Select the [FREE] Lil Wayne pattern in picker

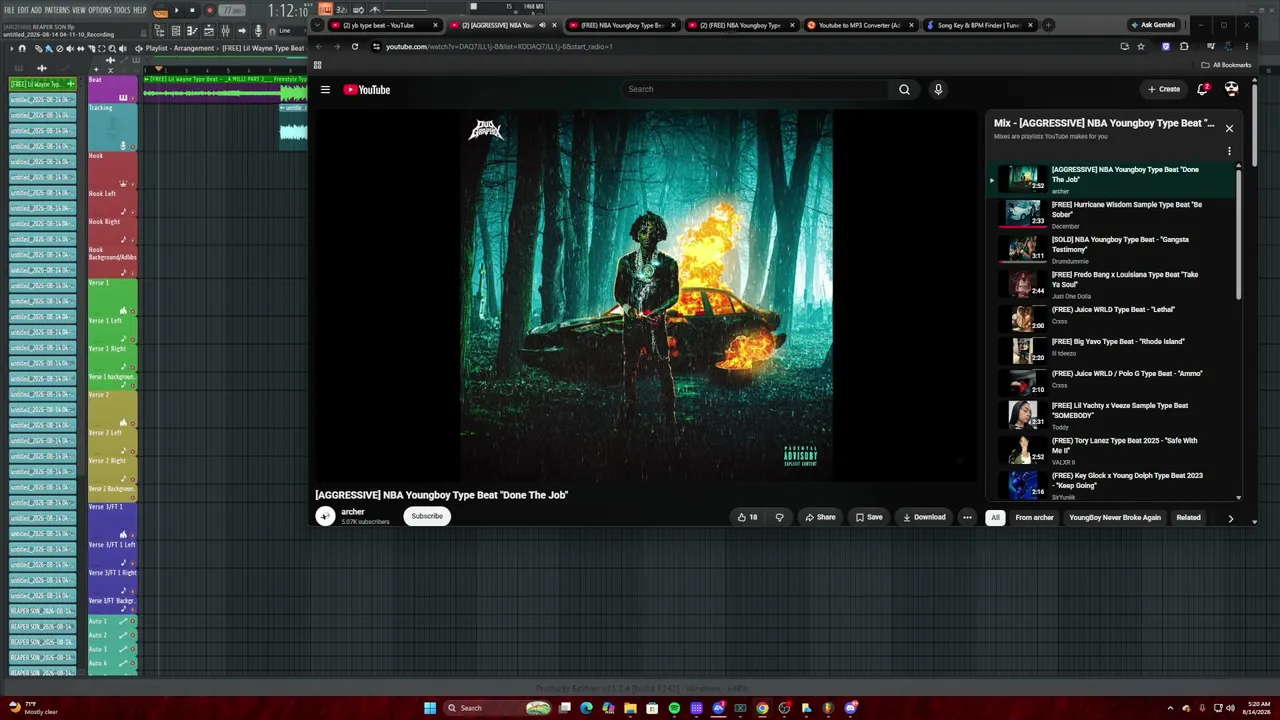coord(42,84)
